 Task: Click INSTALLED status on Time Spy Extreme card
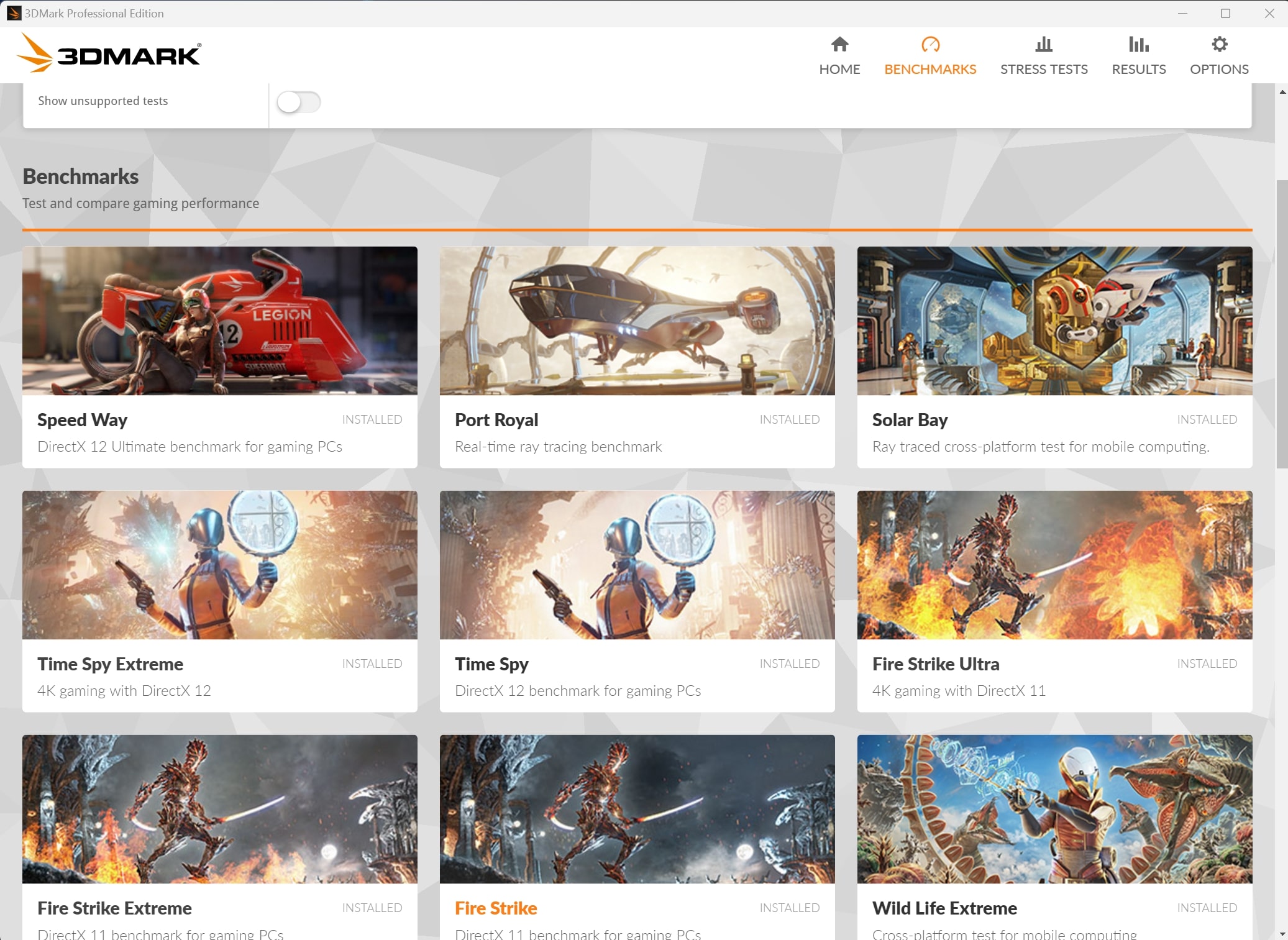click(x=372, y=664)
